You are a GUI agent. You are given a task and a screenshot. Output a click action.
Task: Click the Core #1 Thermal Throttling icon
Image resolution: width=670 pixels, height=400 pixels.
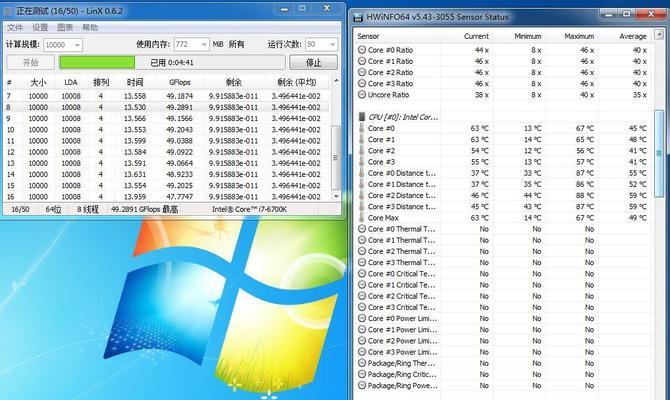coord(362,240)
